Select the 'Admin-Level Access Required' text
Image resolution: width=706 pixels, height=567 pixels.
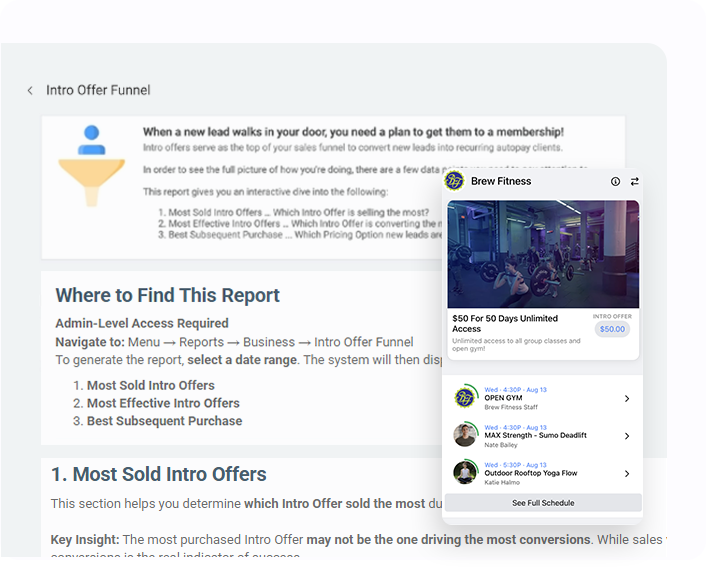tap(142, 323)
